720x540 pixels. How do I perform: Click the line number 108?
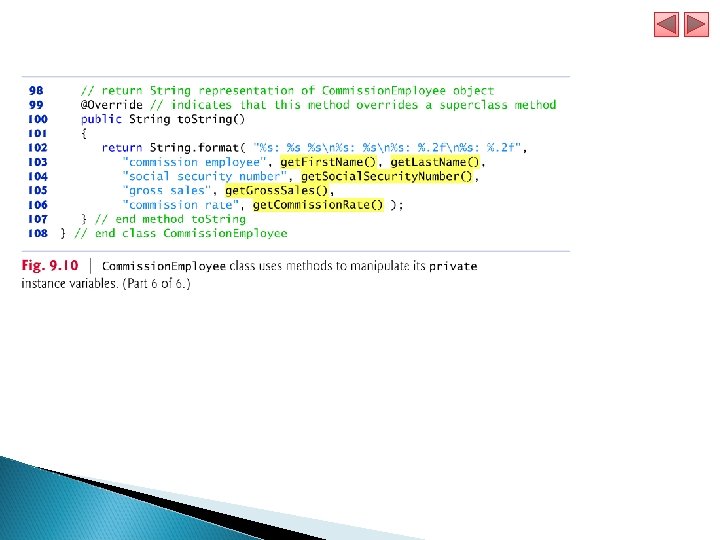(x=38, y=233)
